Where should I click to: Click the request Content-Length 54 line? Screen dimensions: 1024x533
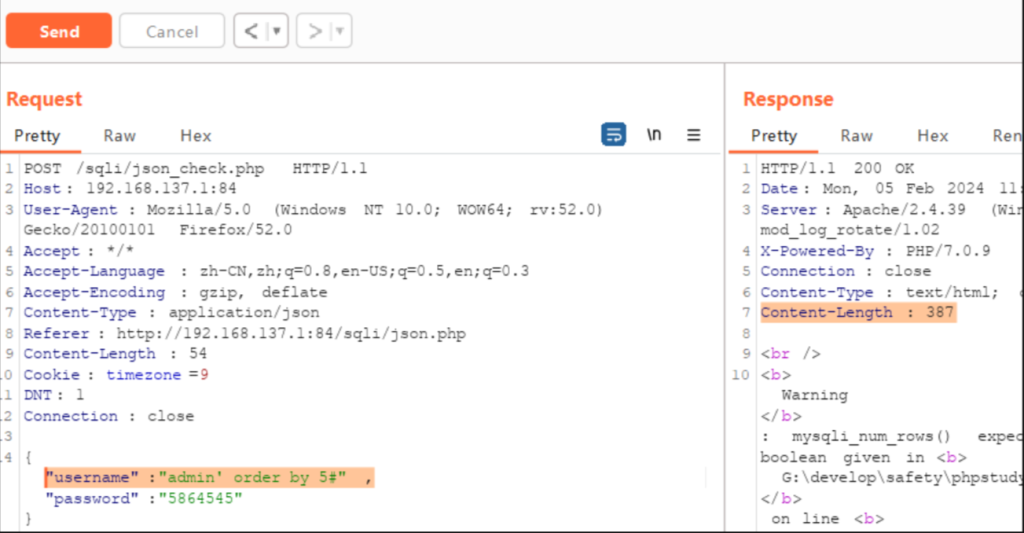pos(115,353)
